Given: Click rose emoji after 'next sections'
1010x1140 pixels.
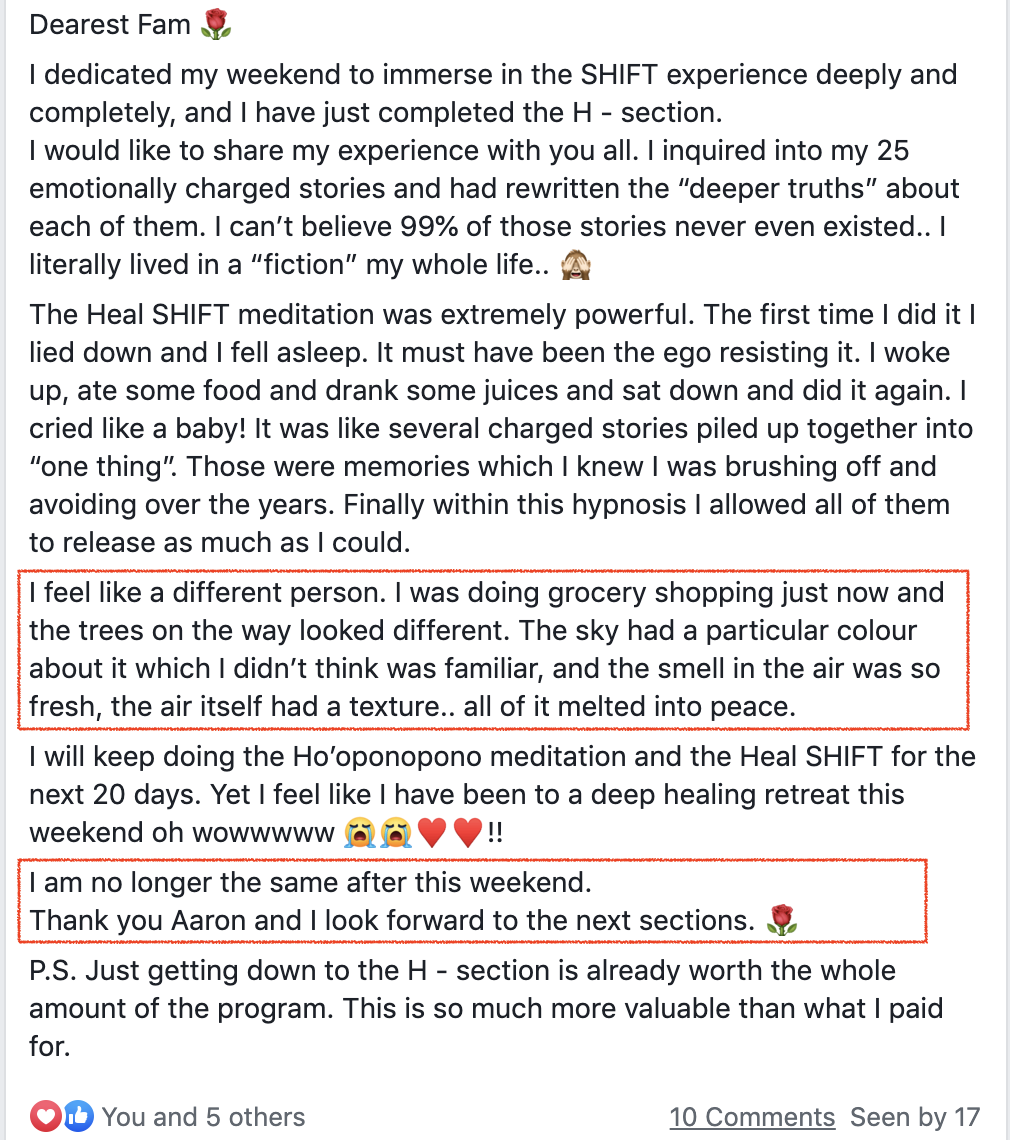Looking at the screenshot, I should coord(782,920).
